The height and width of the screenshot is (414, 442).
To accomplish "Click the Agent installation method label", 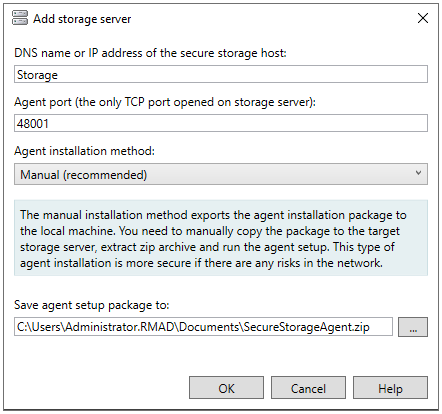I will click(84, 151).
